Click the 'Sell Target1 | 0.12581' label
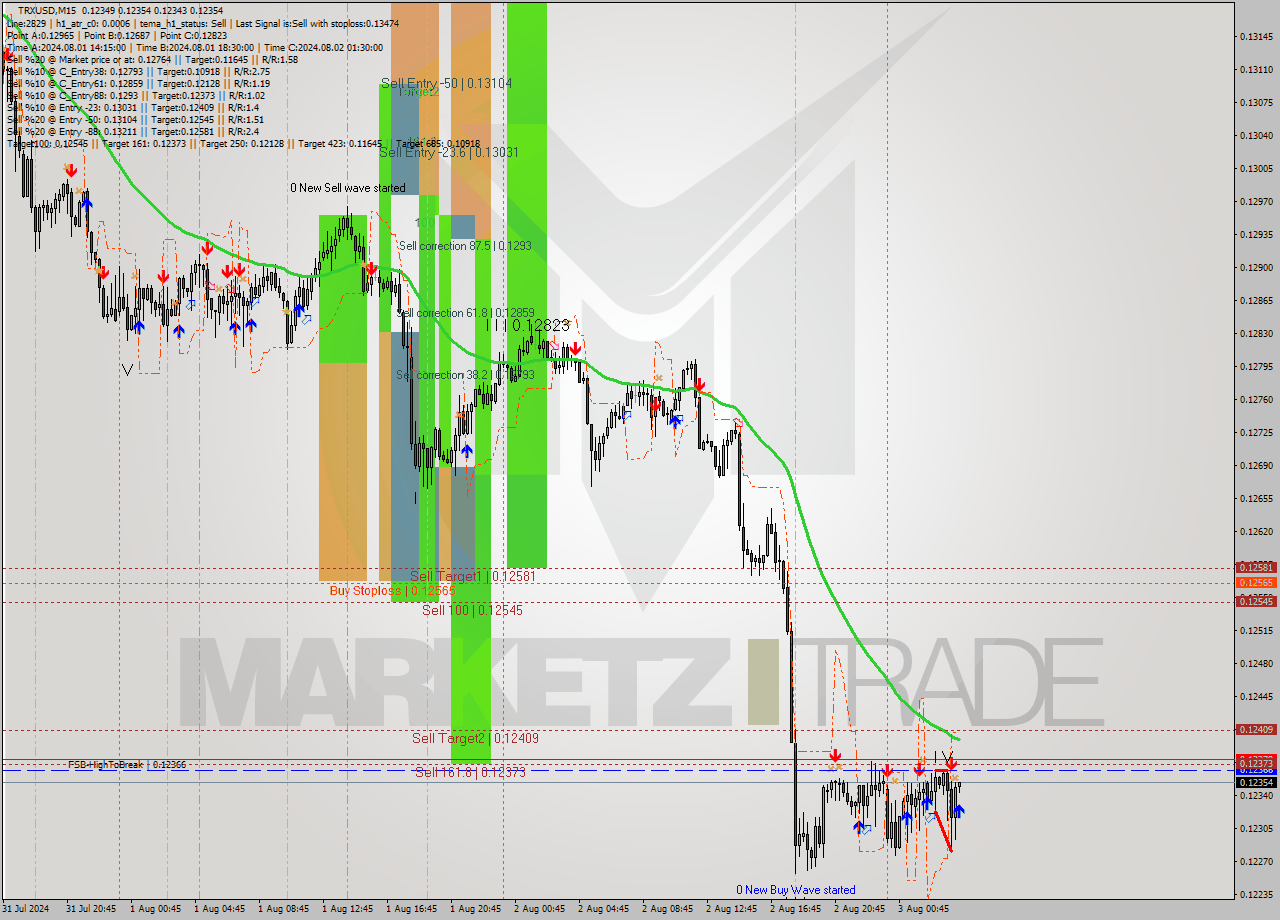The image size is (1280, 920). (x=473, y=576)
